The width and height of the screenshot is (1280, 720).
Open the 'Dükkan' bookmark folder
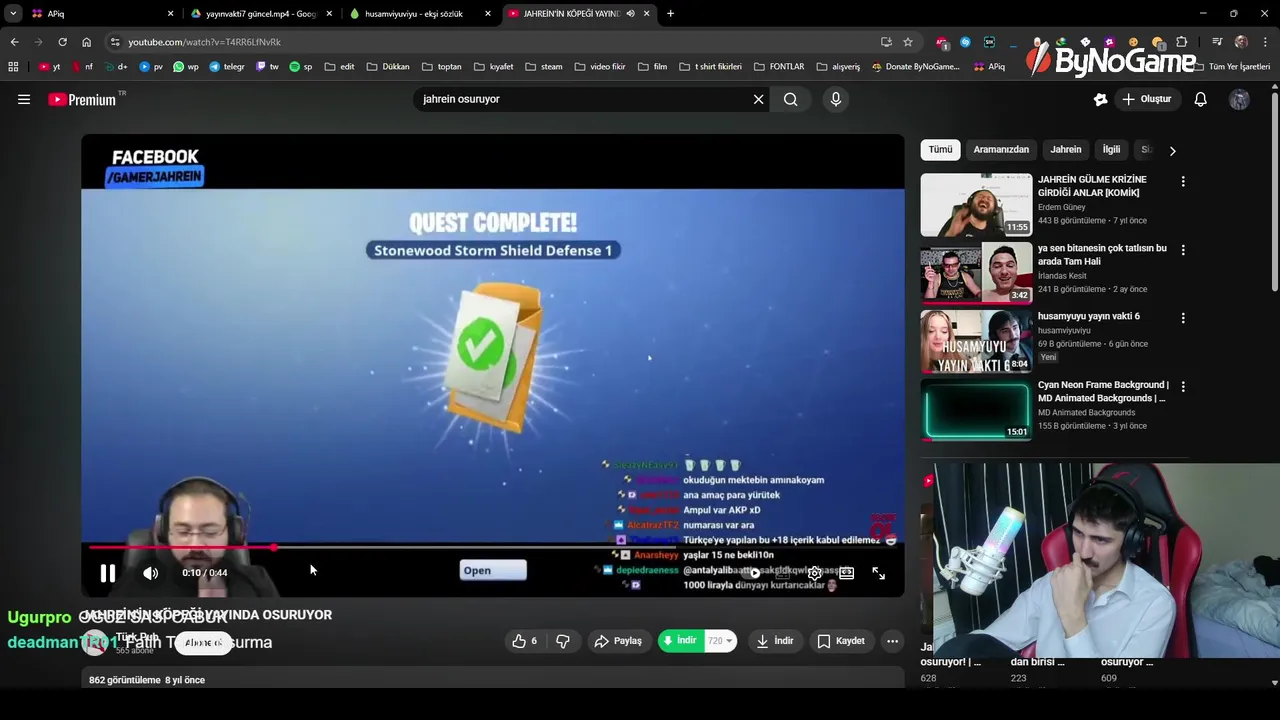click(x=388, y=67)
